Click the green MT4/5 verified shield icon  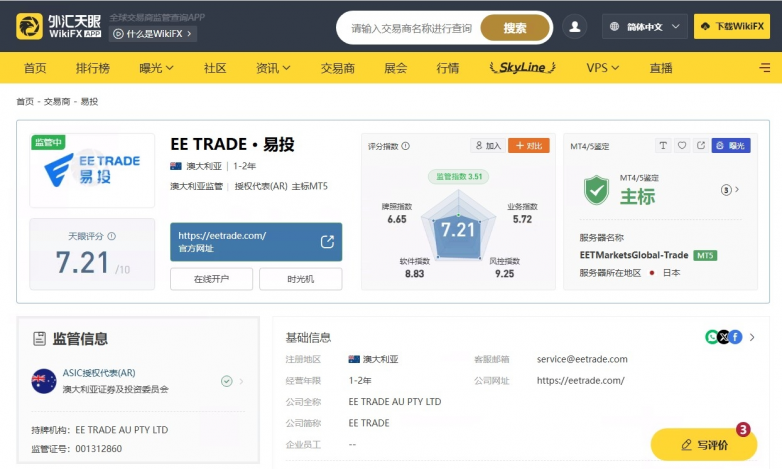[x=596, y=188]
